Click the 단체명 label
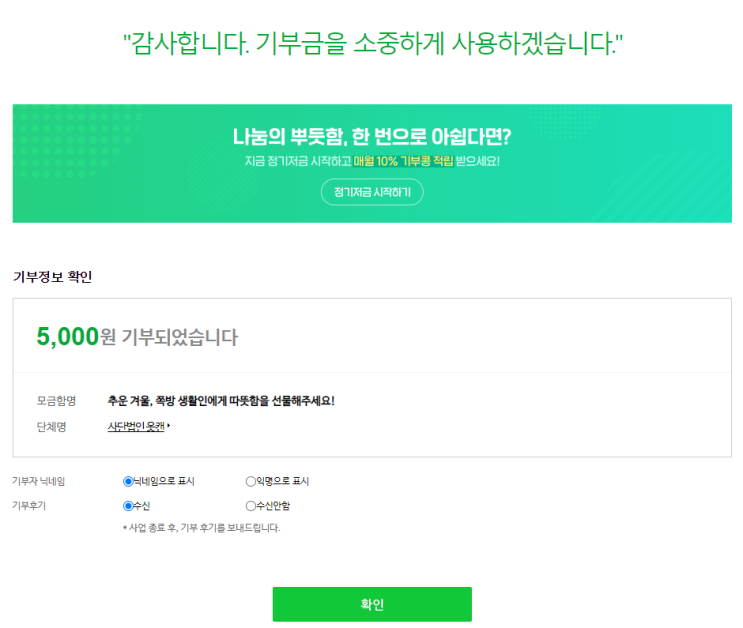Screen dimensions: 743x628 coord(51,427)
